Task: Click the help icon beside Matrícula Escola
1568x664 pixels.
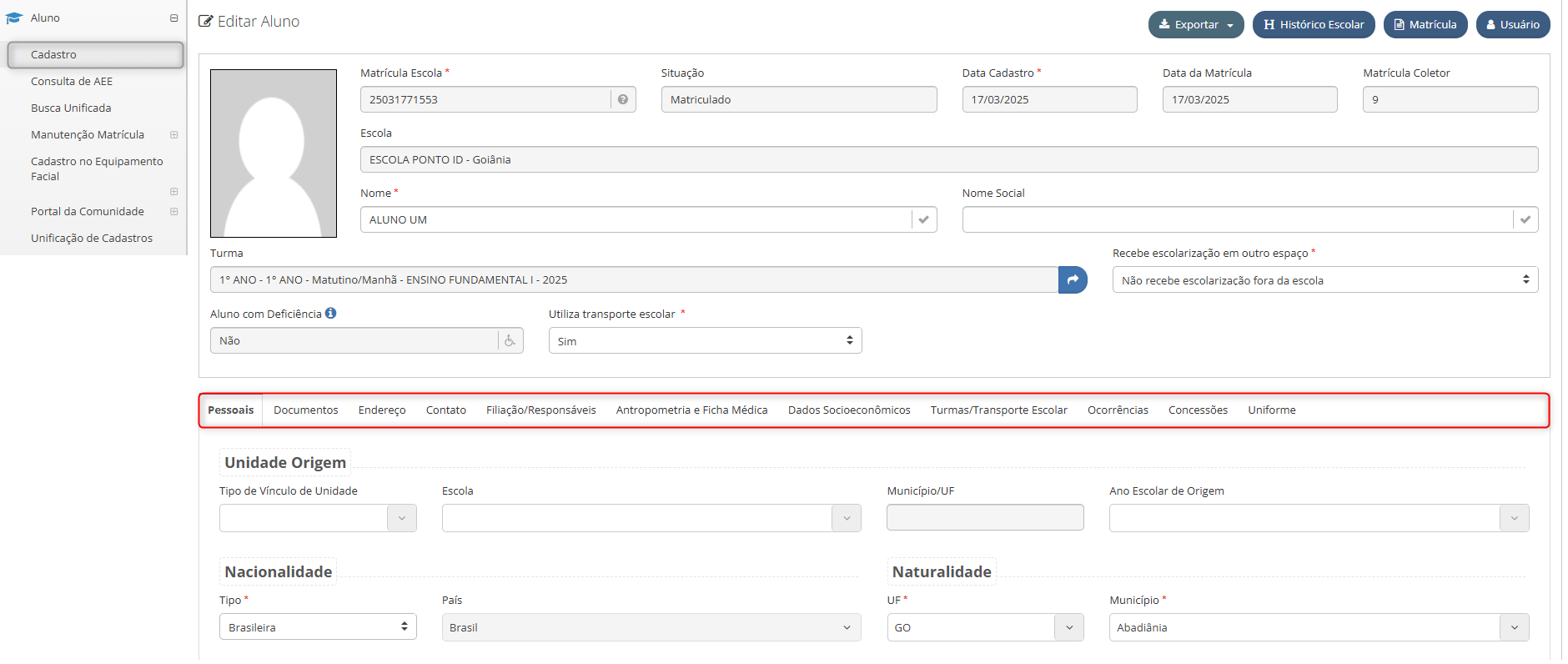Action: (623, 99)
